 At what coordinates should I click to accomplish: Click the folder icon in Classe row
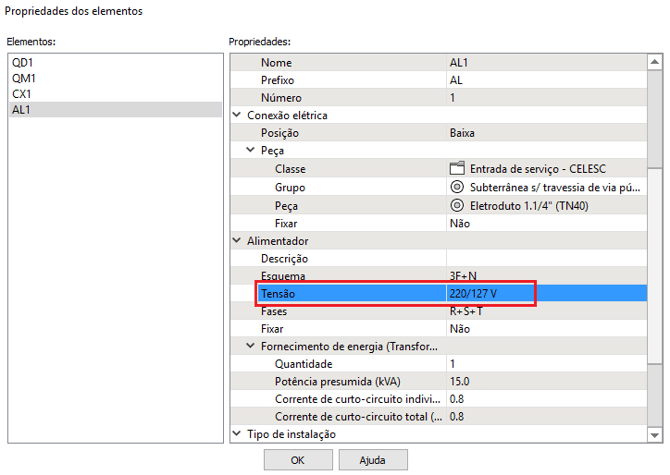[458, 169]
